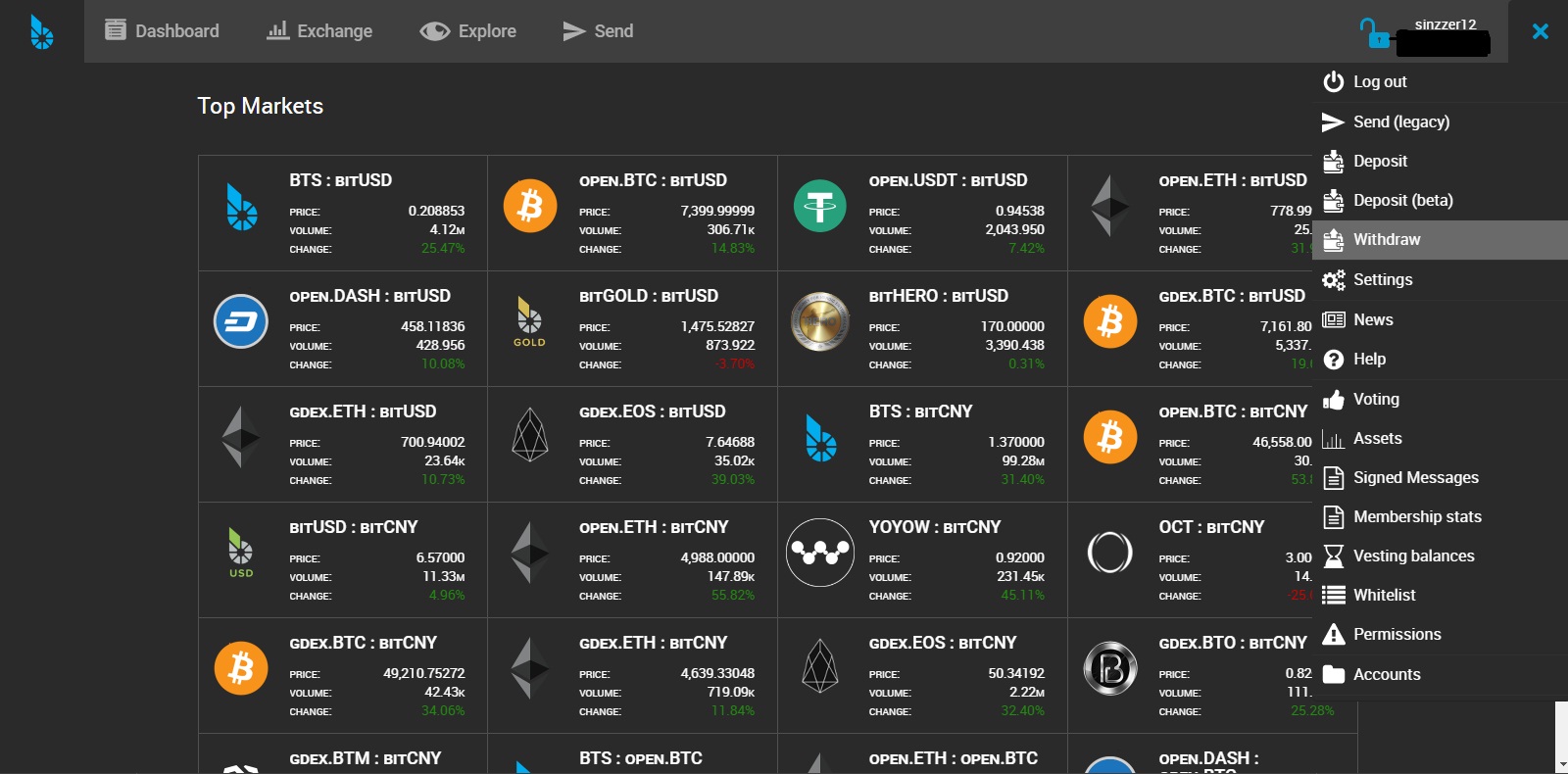Click the Settings gears icon
1568x774 pixels.
tap(1333, 279)
